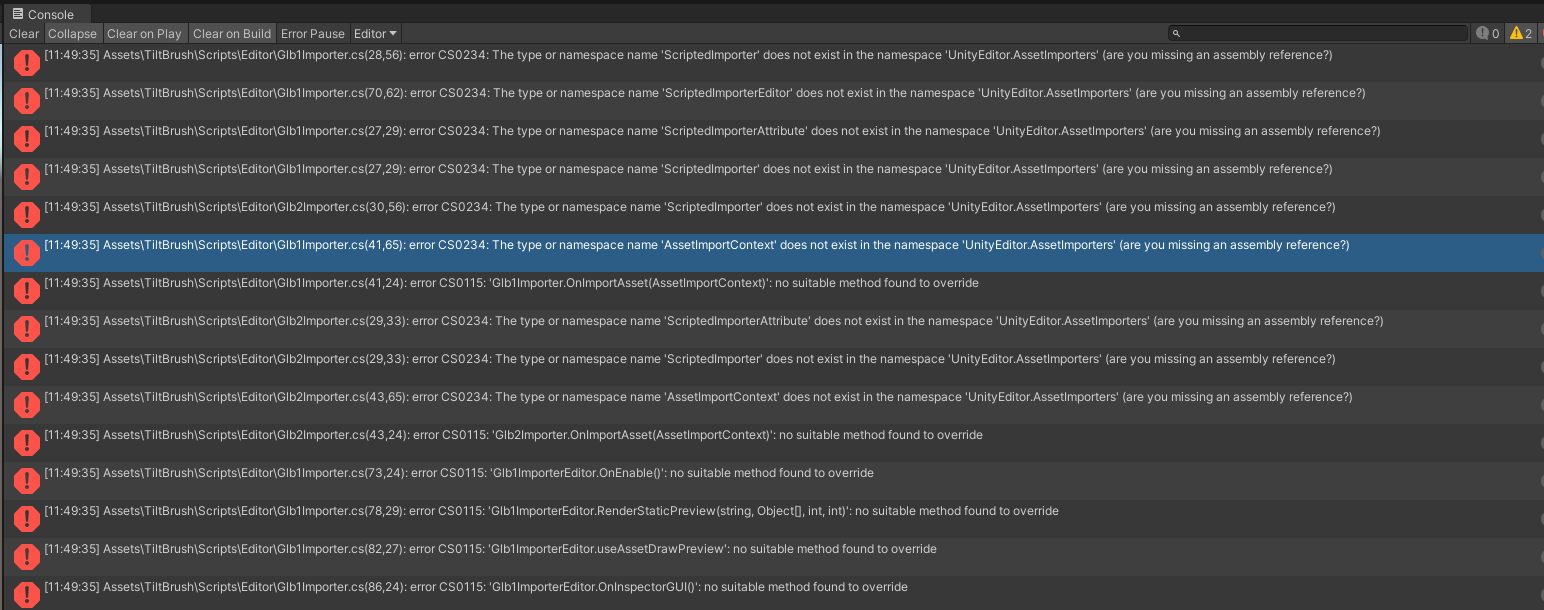
Task: Click inside the console search field
Action: [1320, 32]
